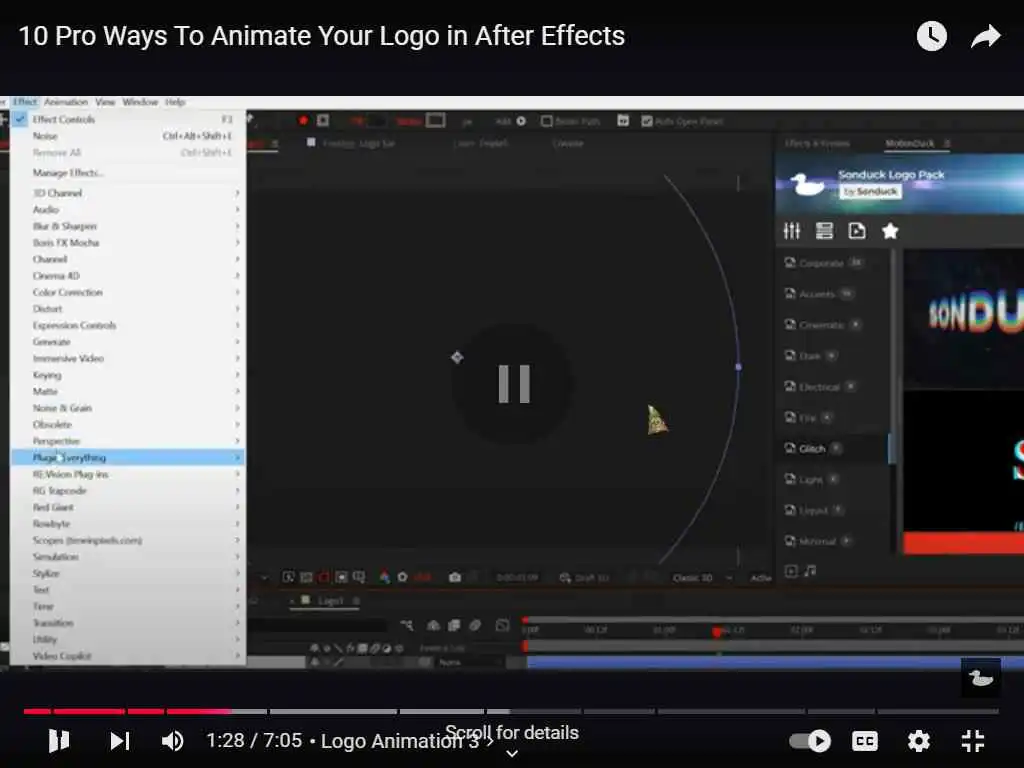Screen dimensions: 1024x768
Task: Open the Stylize effects submenu
Action: [128, 573]
